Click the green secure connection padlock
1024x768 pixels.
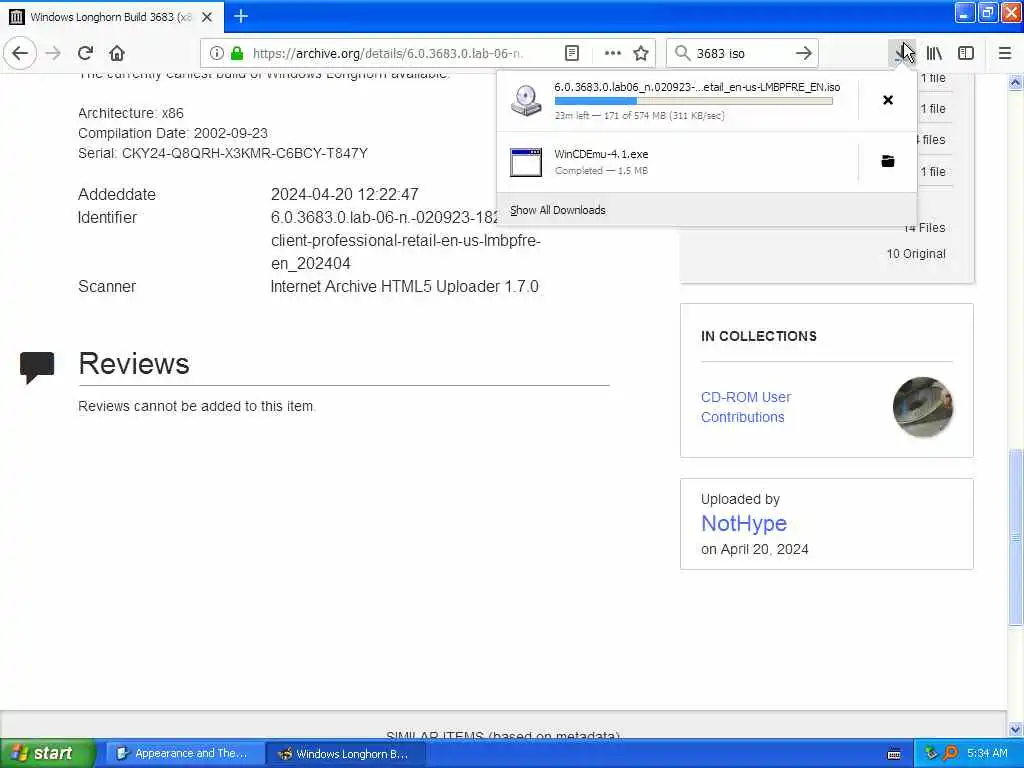coord(237,53)
